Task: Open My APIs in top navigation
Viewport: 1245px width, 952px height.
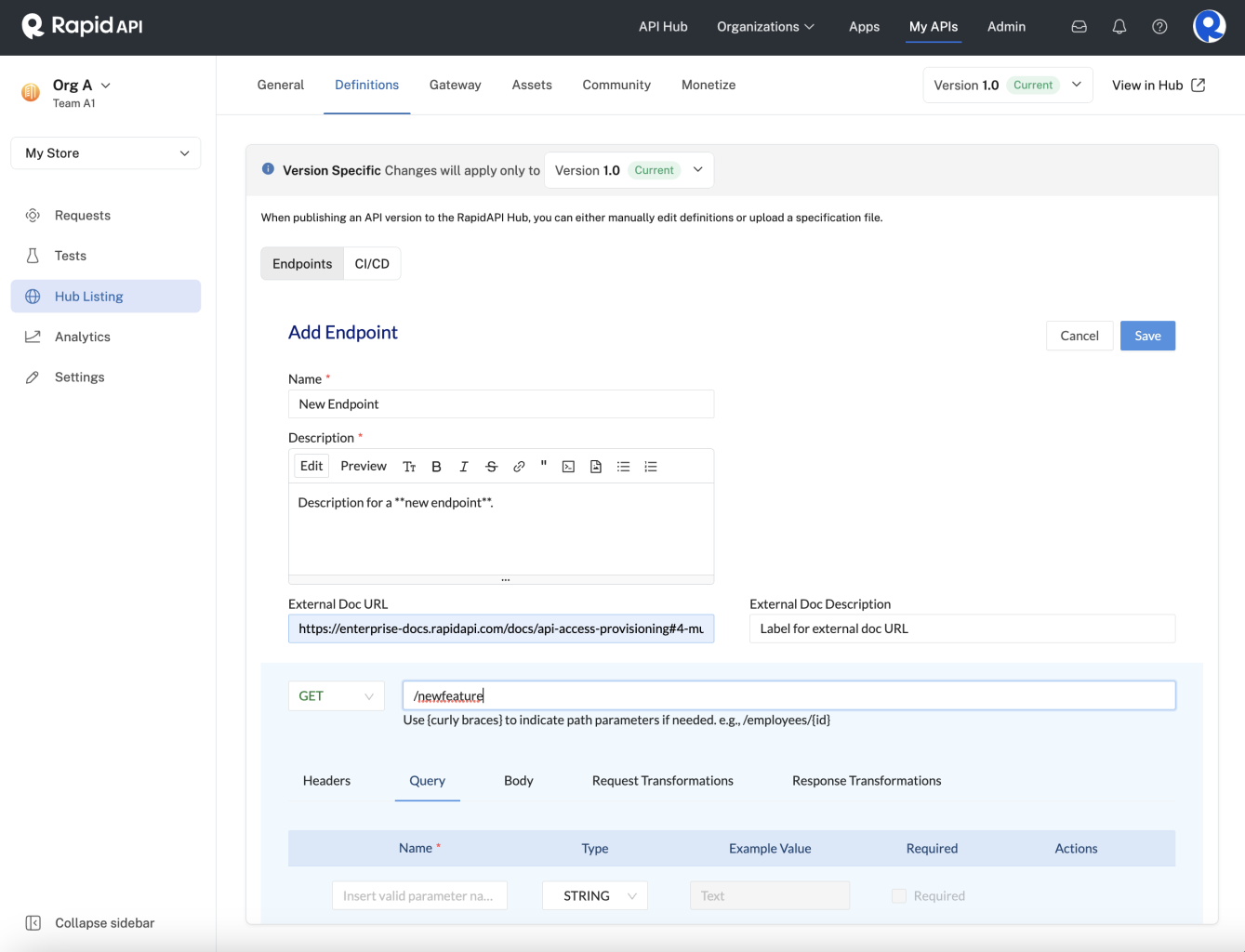Action: pos(934,27)
